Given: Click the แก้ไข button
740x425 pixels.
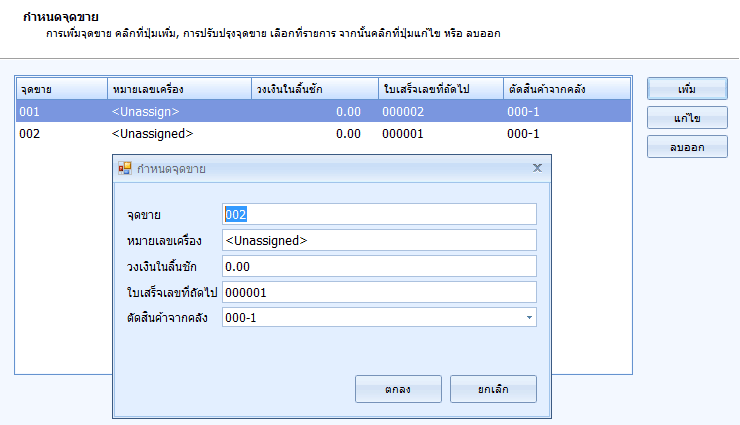Looking at the screenshot, I should [x=687, y=118].
